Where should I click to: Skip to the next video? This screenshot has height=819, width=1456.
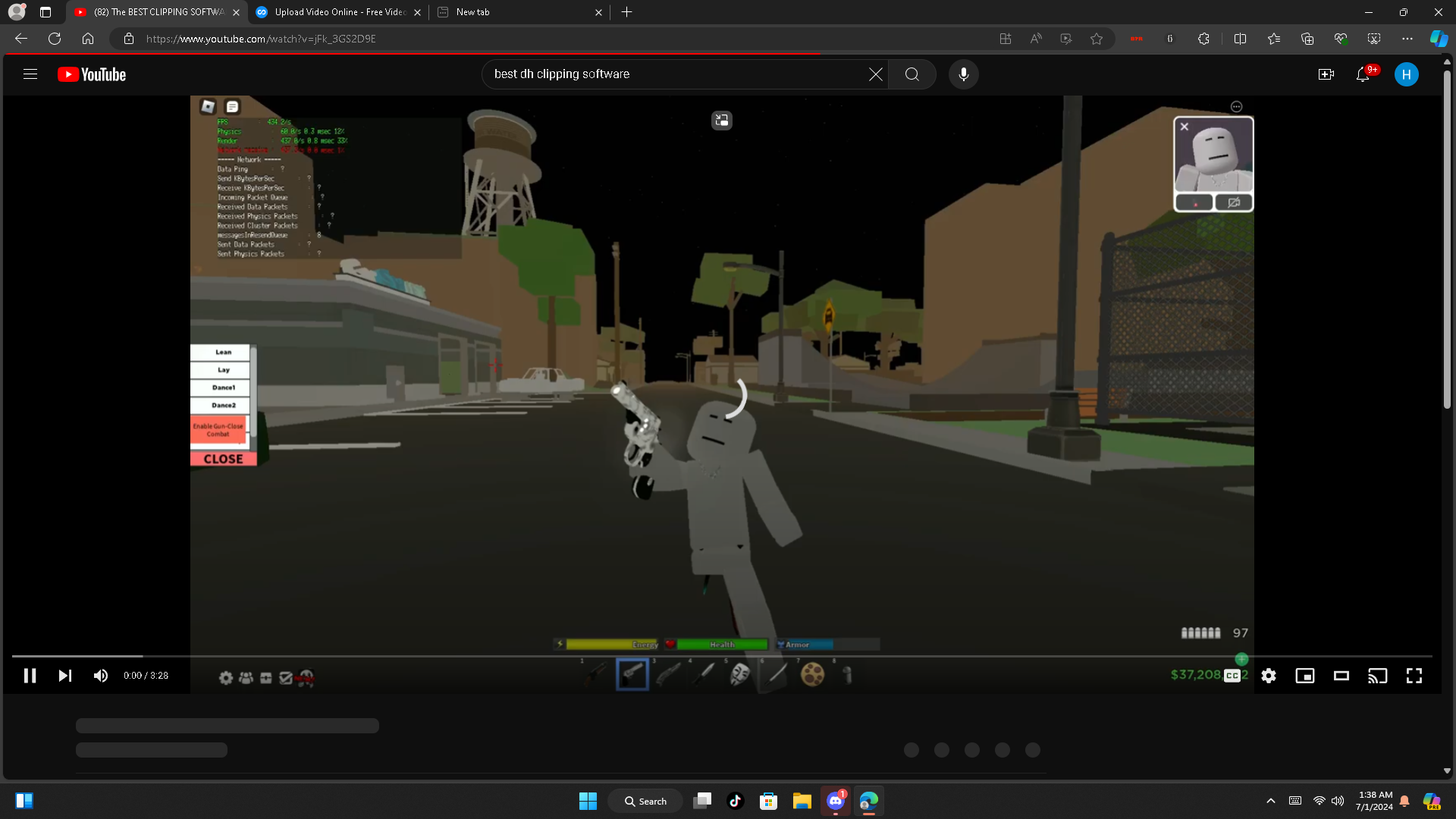click(x=65, y=676)
